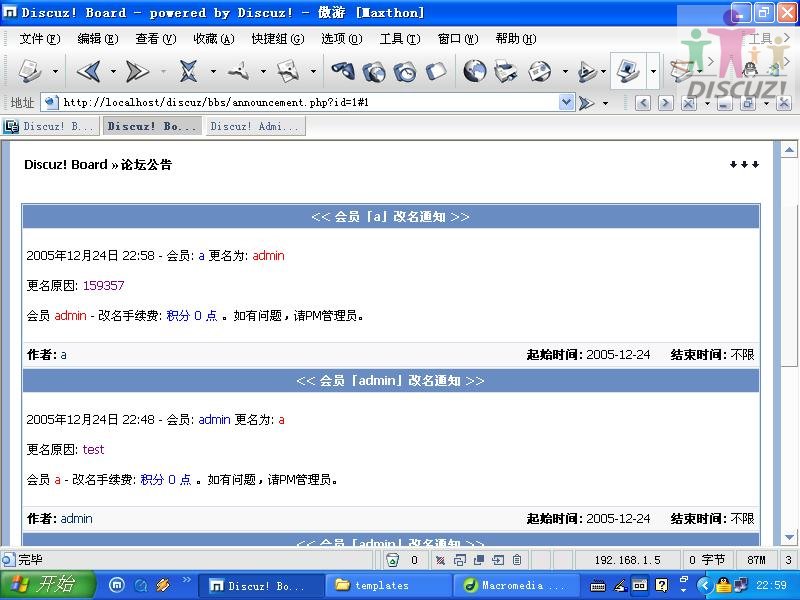This screenshot has width=800, height=600.
Task: Click the Home page icon
Action: (288, 71)
